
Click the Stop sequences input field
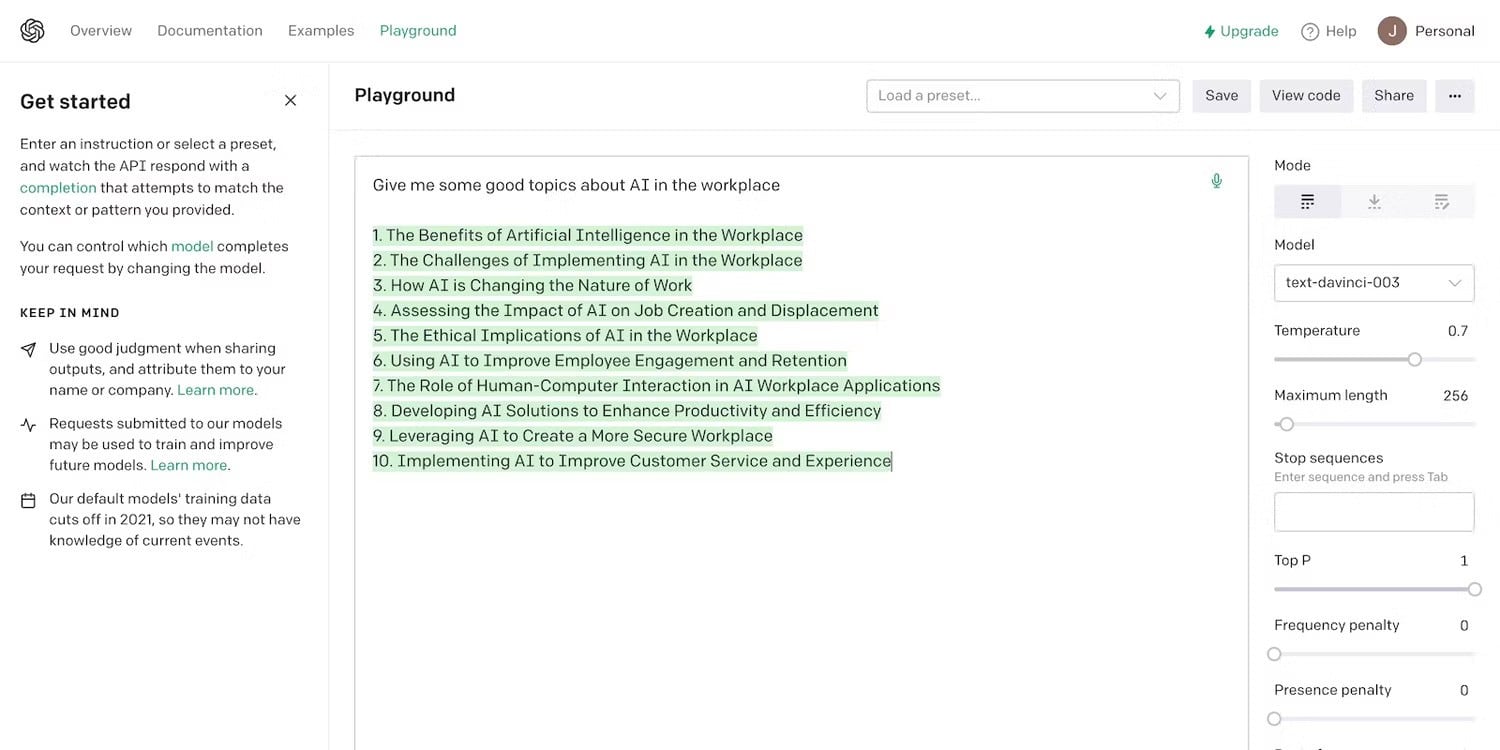coord(1374,512)
